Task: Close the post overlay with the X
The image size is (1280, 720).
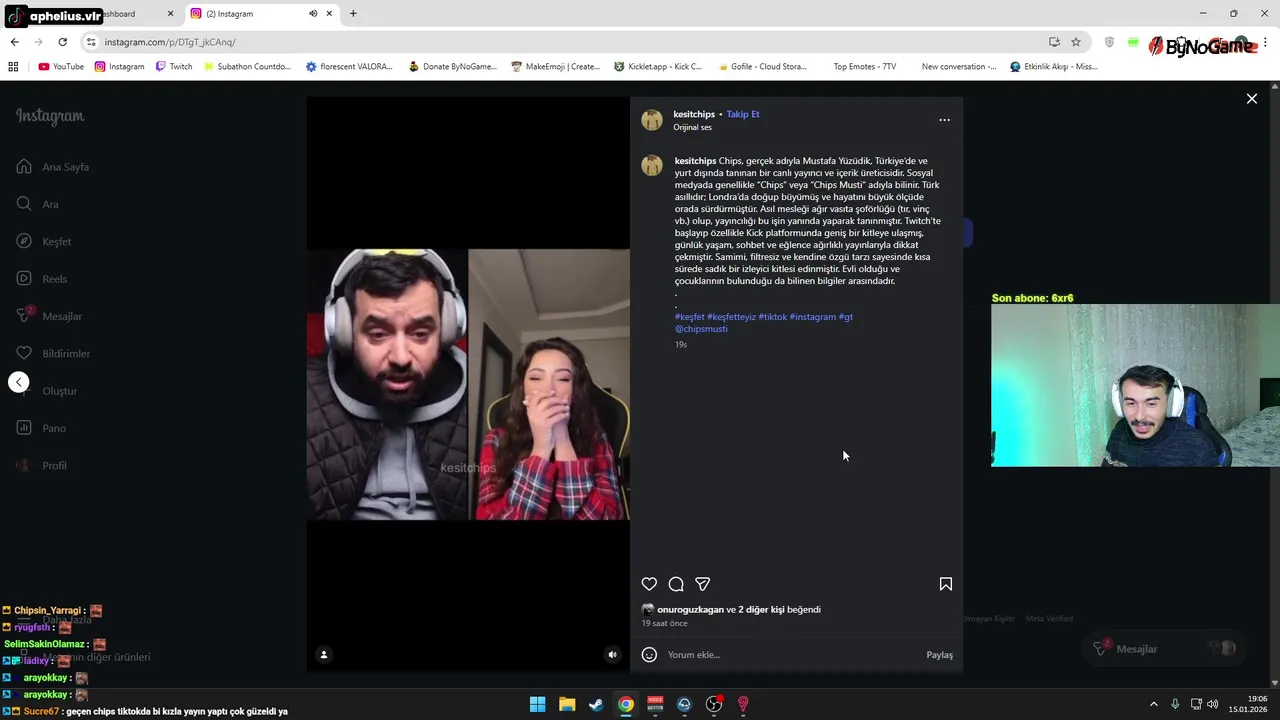Action: coord(1251,98)
